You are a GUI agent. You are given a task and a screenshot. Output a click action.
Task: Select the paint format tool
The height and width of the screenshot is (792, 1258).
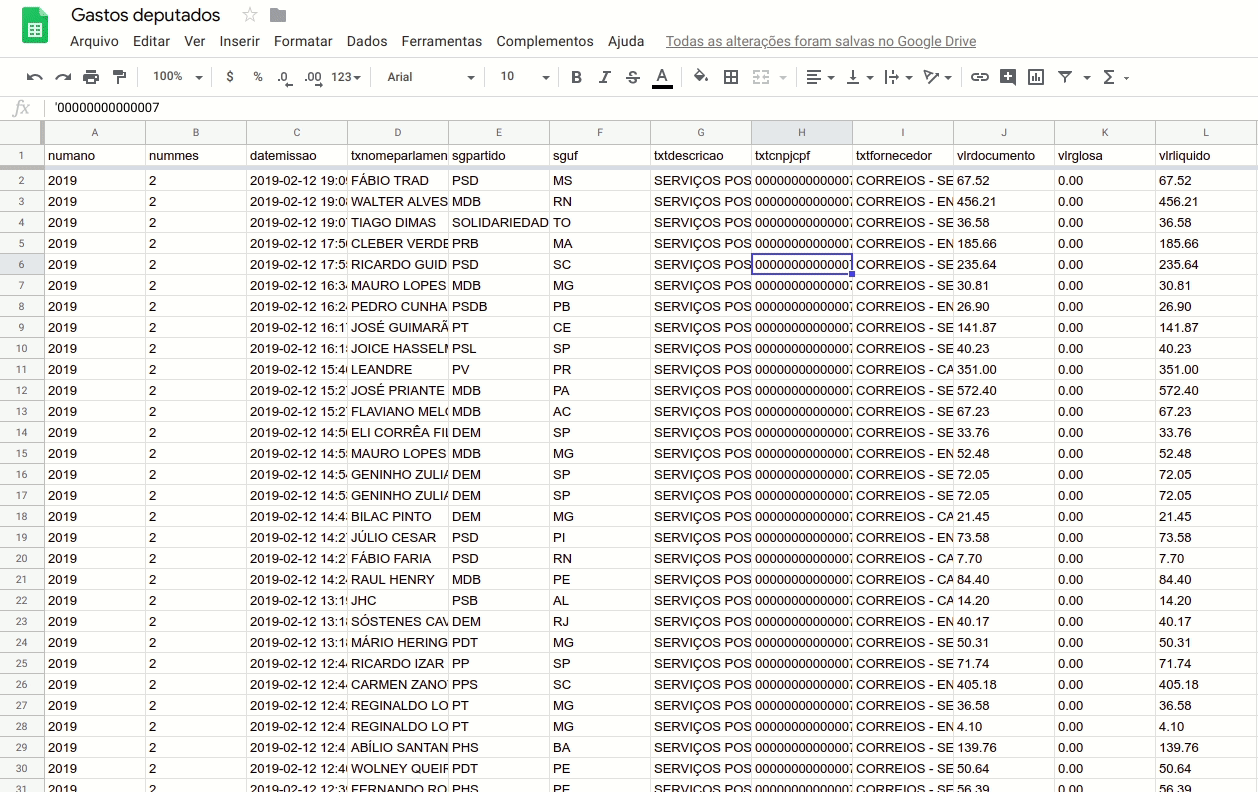click(120, 77)
